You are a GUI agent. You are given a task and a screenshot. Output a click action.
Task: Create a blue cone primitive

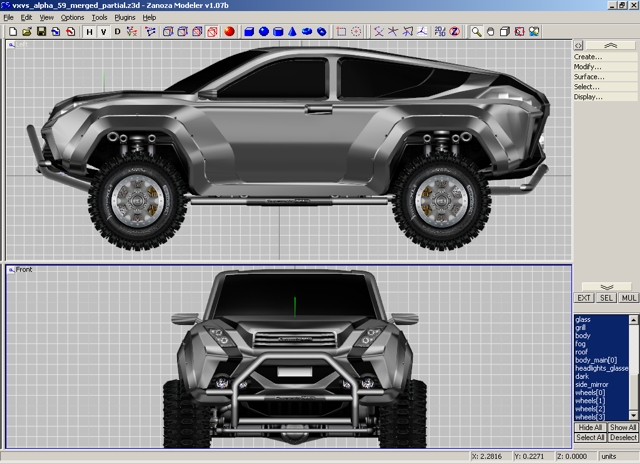[293, 32]
